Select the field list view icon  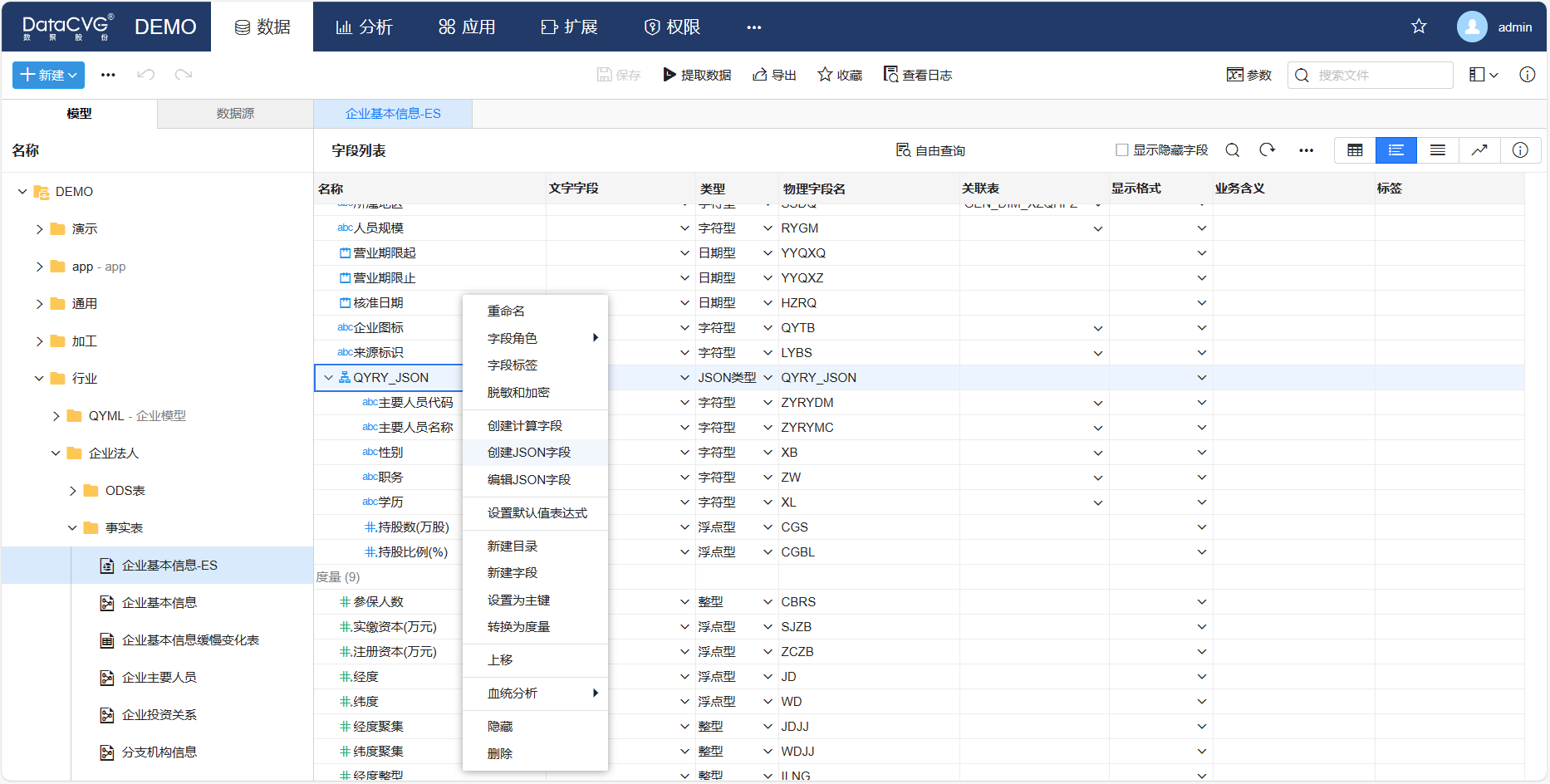(x=1396, y=150)
